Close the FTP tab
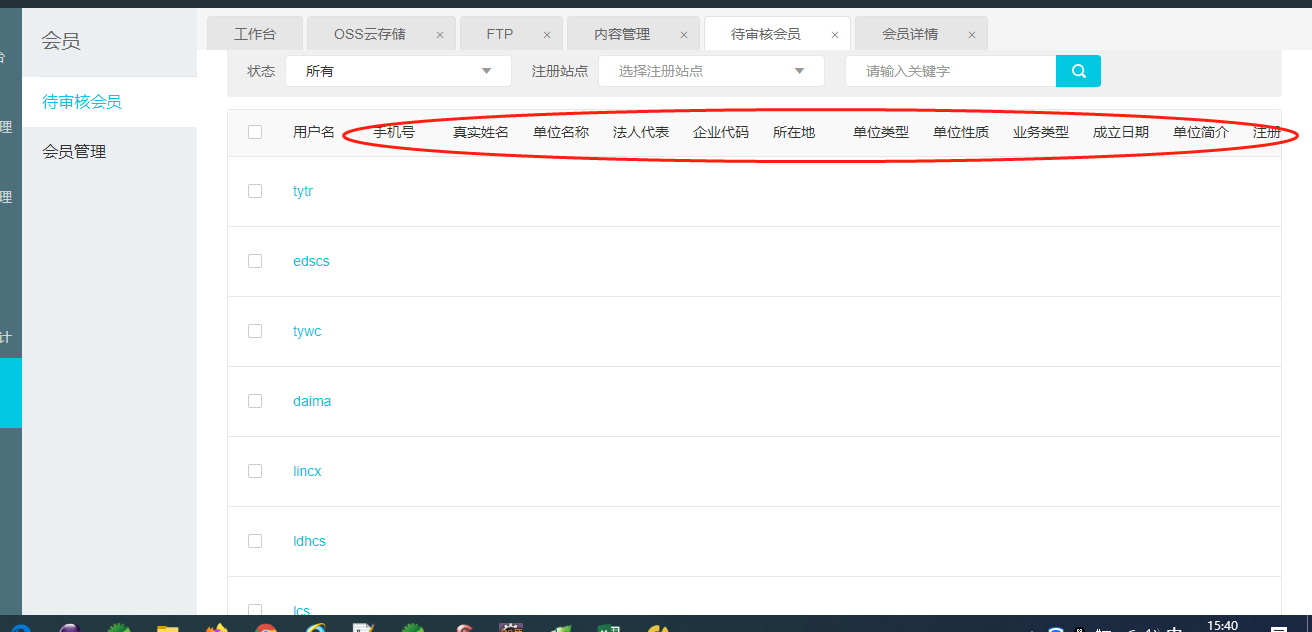 tap(547, 34)
